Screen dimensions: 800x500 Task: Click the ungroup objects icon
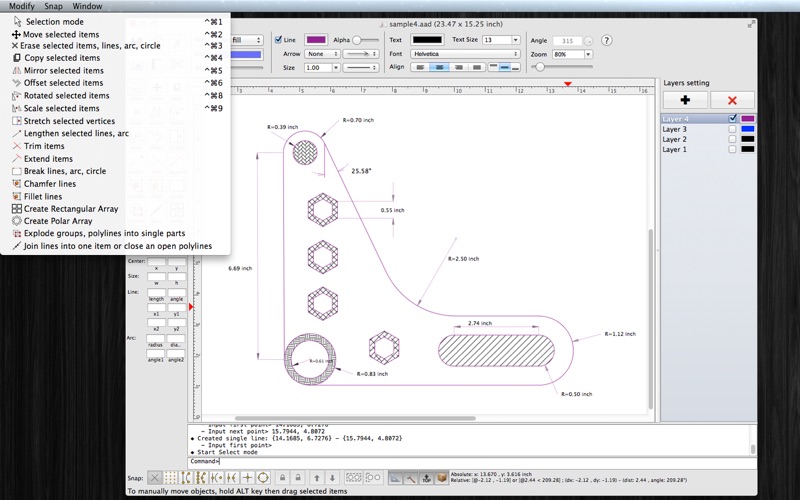click(x=373, y=478)
